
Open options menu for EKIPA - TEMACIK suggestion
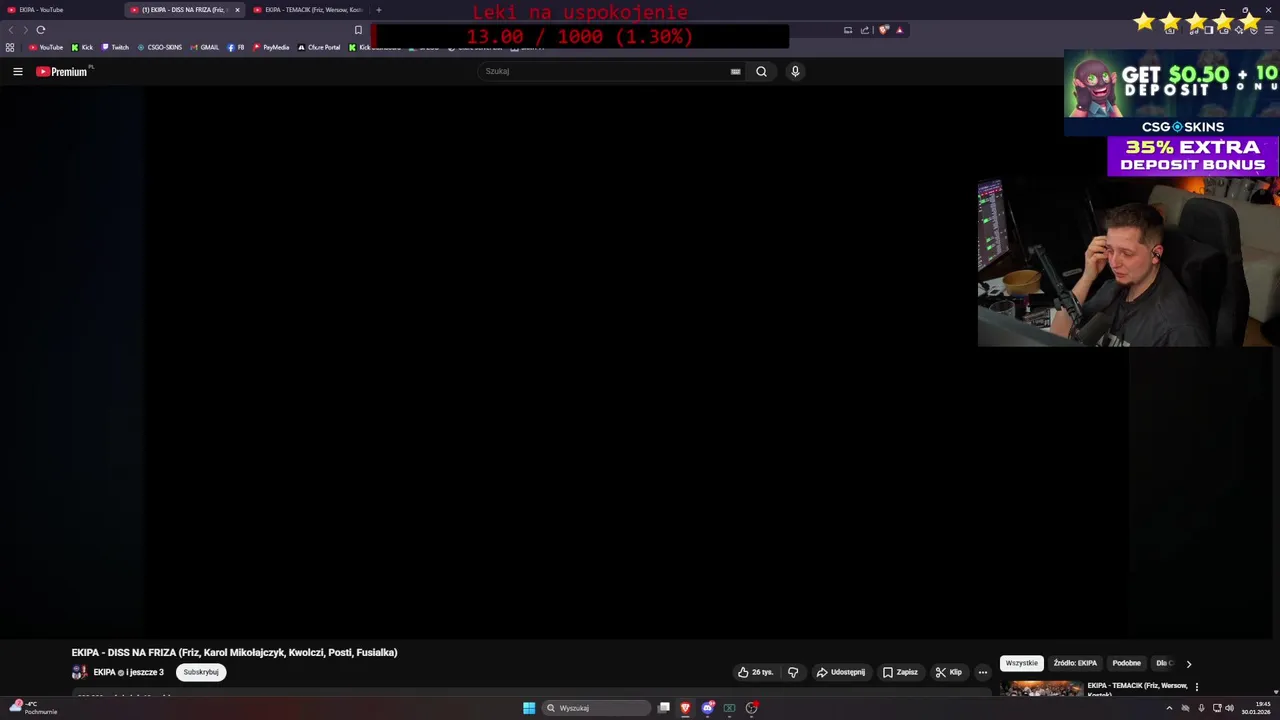point(1196,687)
